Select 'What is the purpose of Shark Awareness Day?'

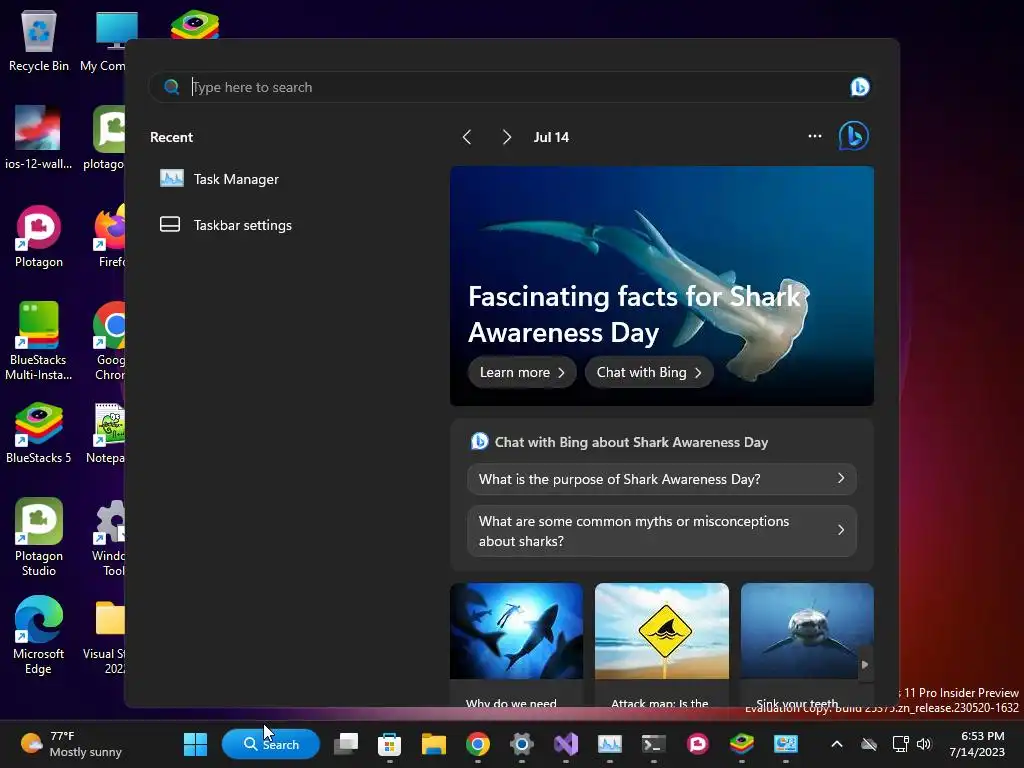click(x=662, y=479)
